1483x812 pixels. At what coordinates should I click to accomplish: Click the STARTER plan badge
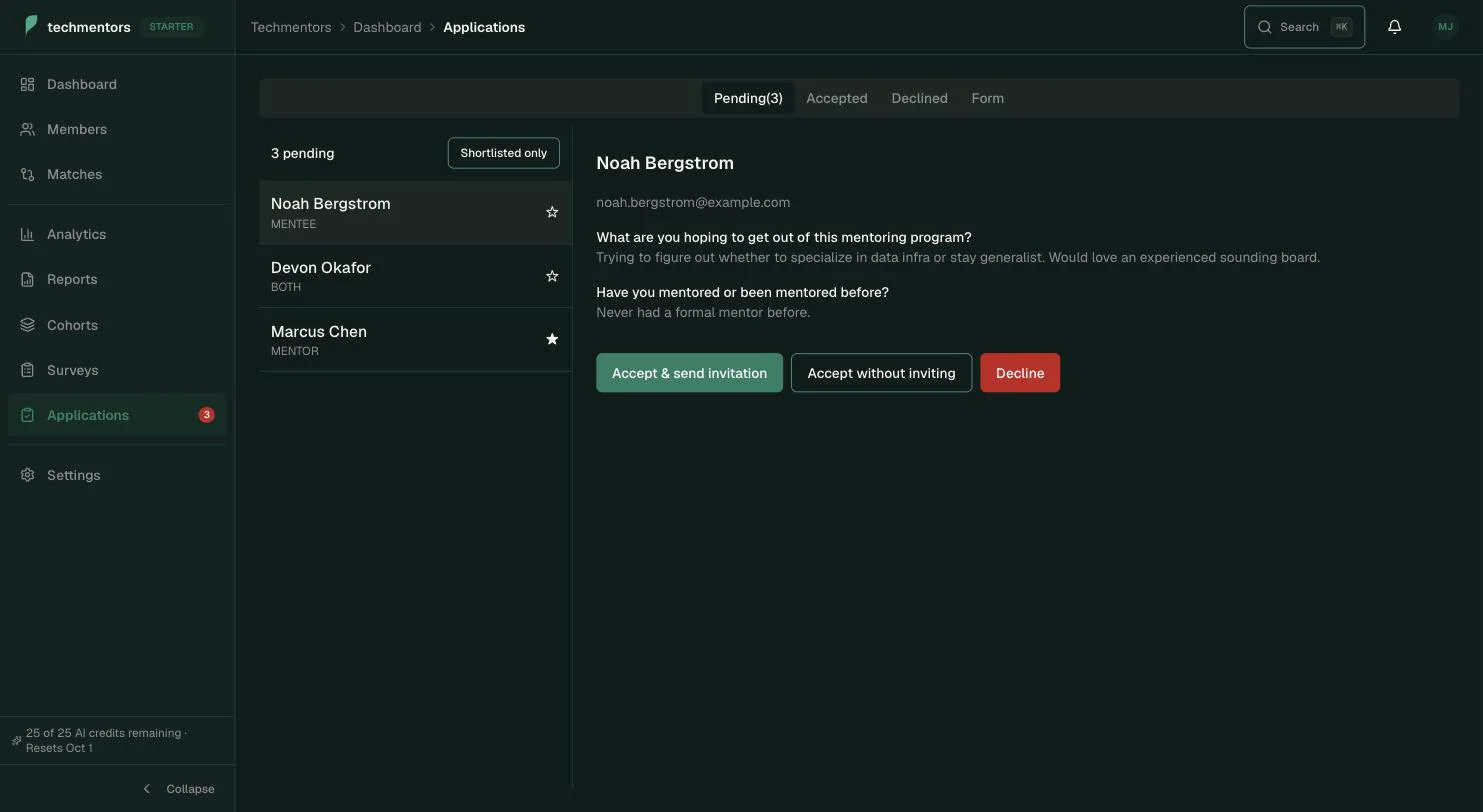click(x=171, y=27)
